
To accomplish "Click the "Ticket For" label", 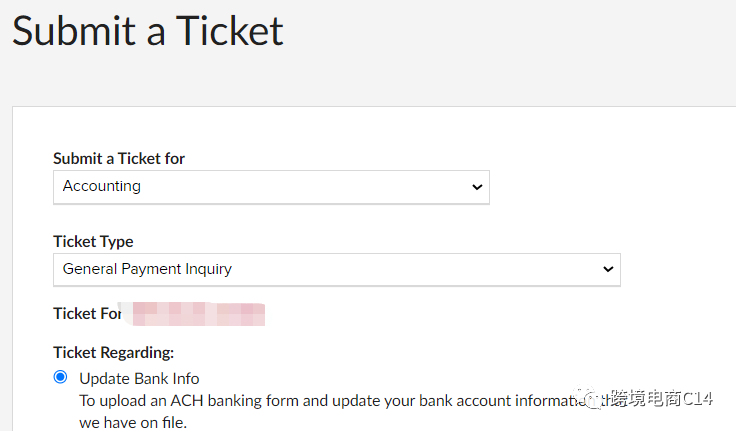I will point(87,313).
